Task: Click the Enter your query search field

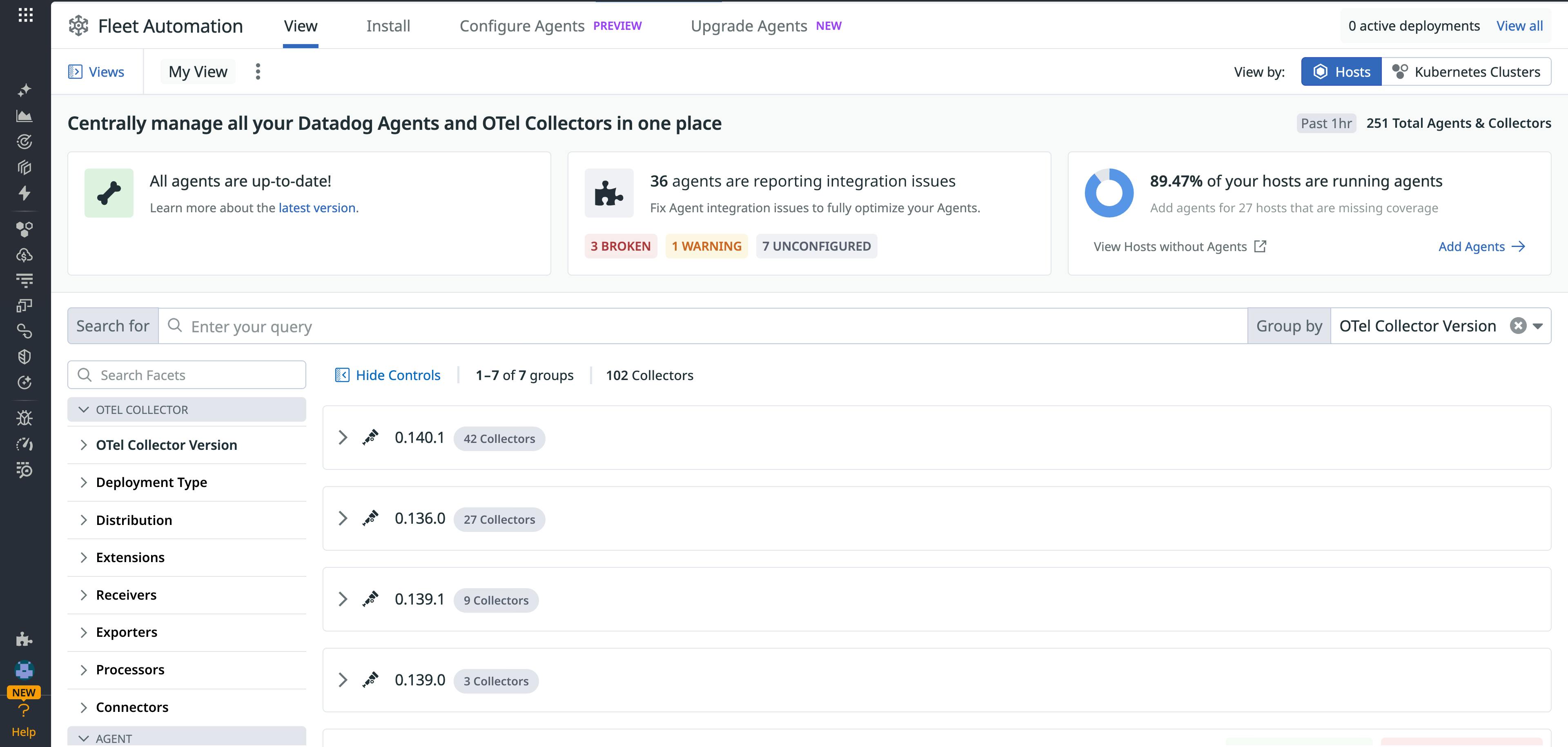Action: (x=700, y=327)
